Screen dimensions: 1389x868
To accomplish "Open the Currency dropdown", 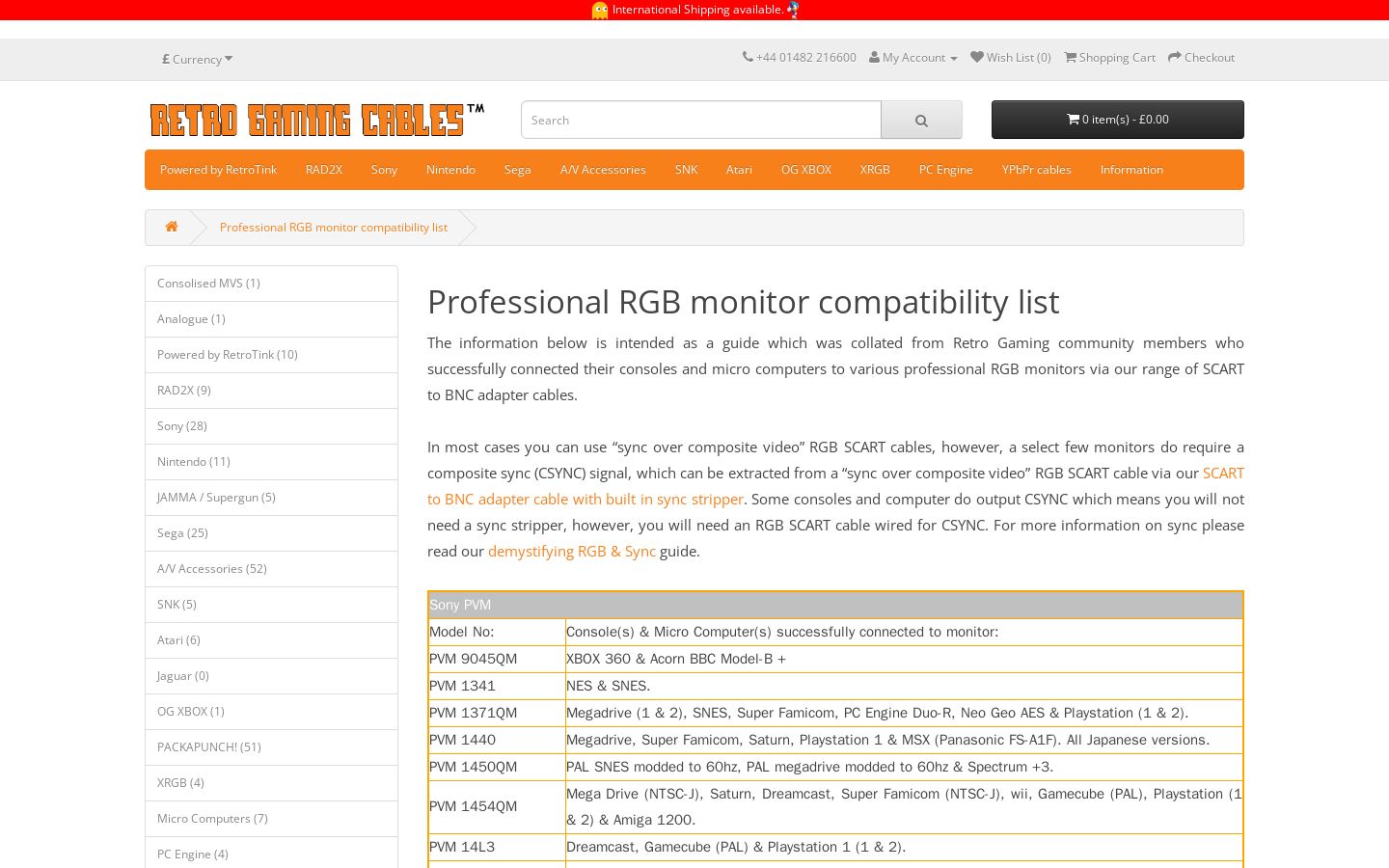I will [x=198, y=59].
